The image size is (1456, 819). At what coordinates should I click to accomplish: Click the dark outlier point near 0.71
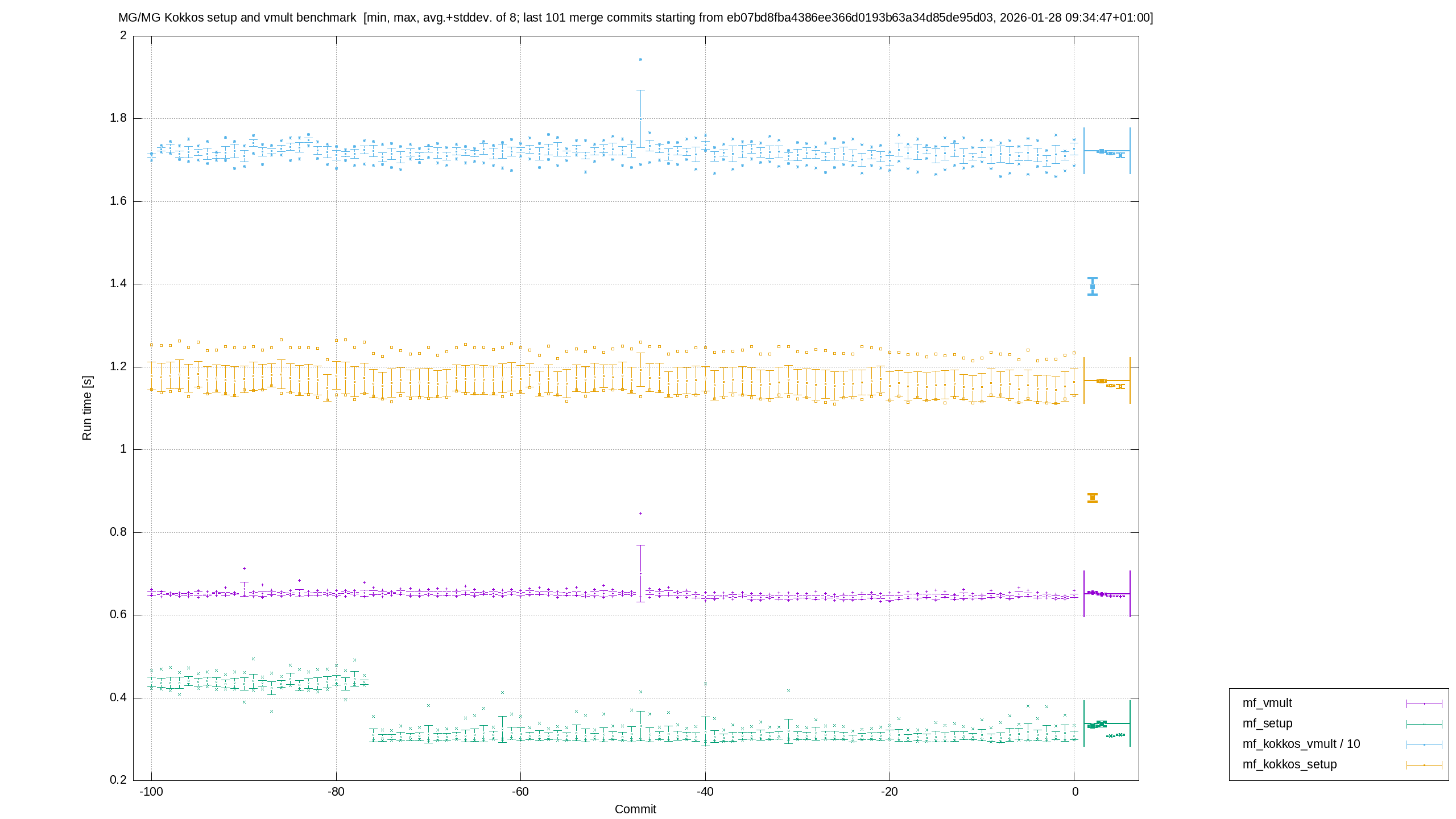(244, 569)
